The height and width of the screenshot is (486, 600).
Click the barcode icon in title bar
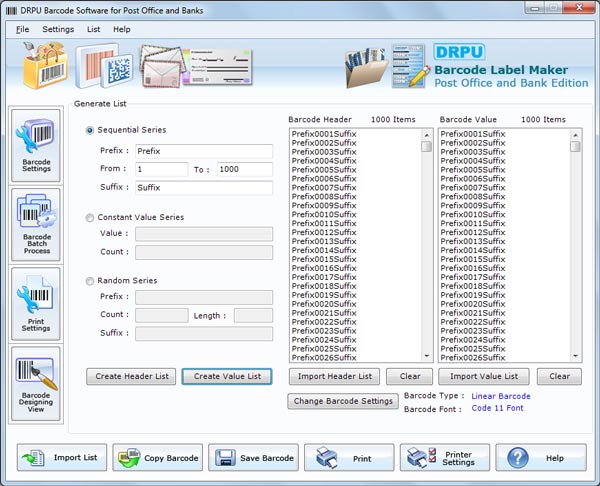pos(11,10)
